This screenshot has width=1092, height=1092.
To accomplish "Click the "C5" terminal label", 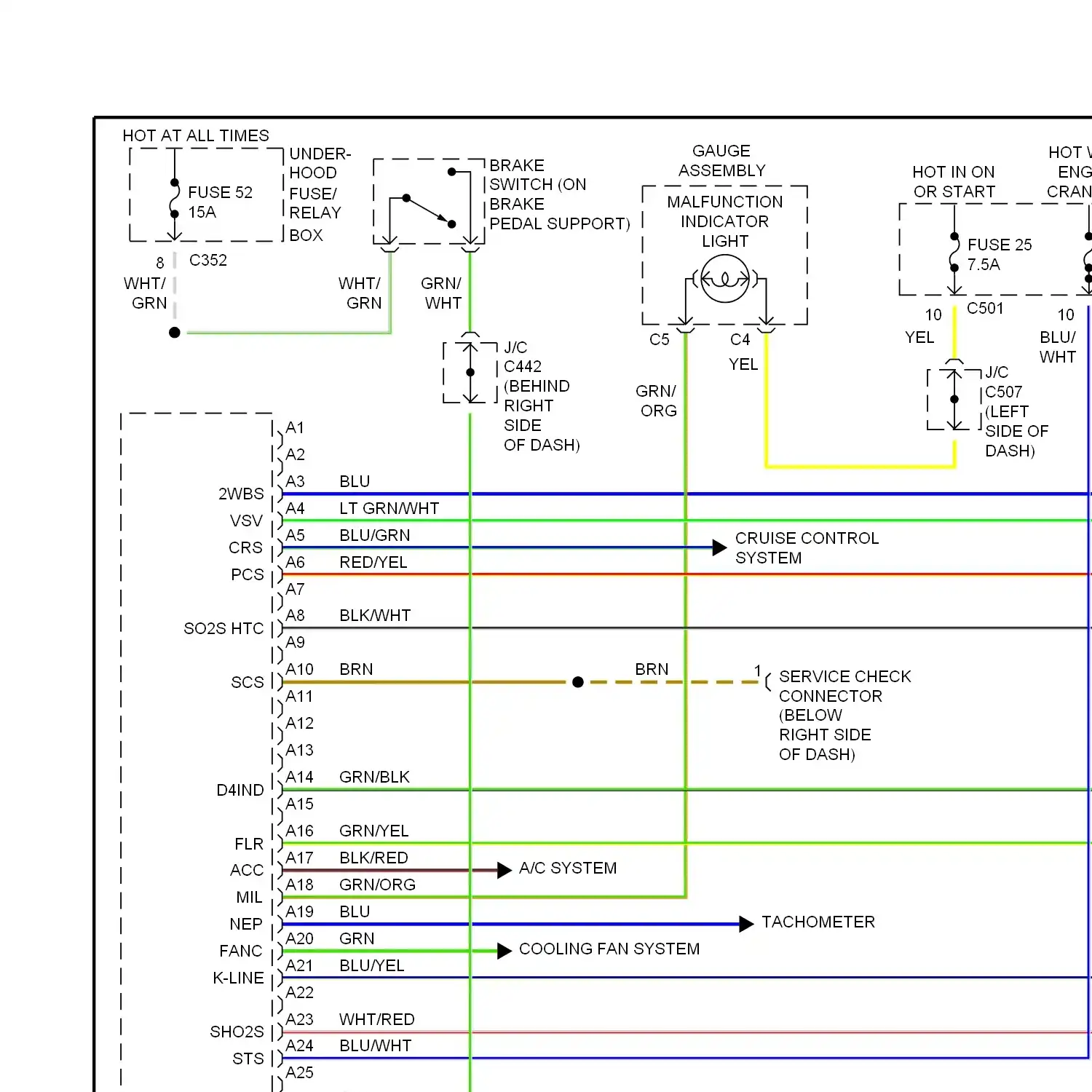I will point(660,339).
